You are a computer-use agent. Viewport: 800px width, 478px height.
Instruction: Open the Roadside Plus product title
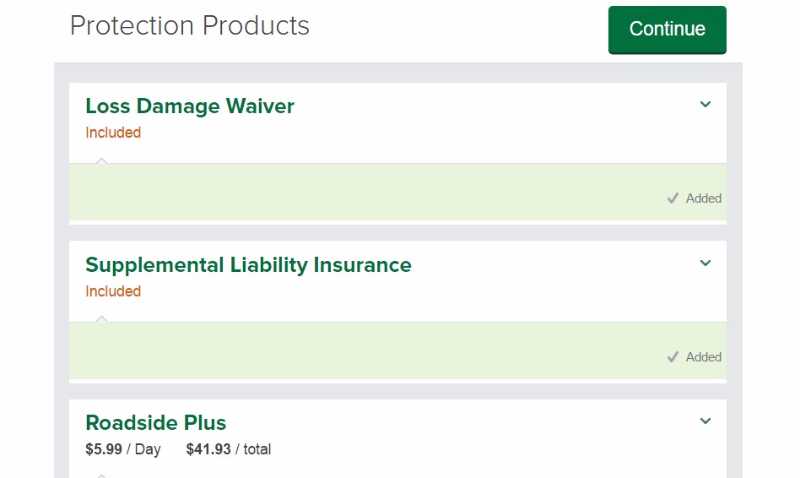[156, 422]
